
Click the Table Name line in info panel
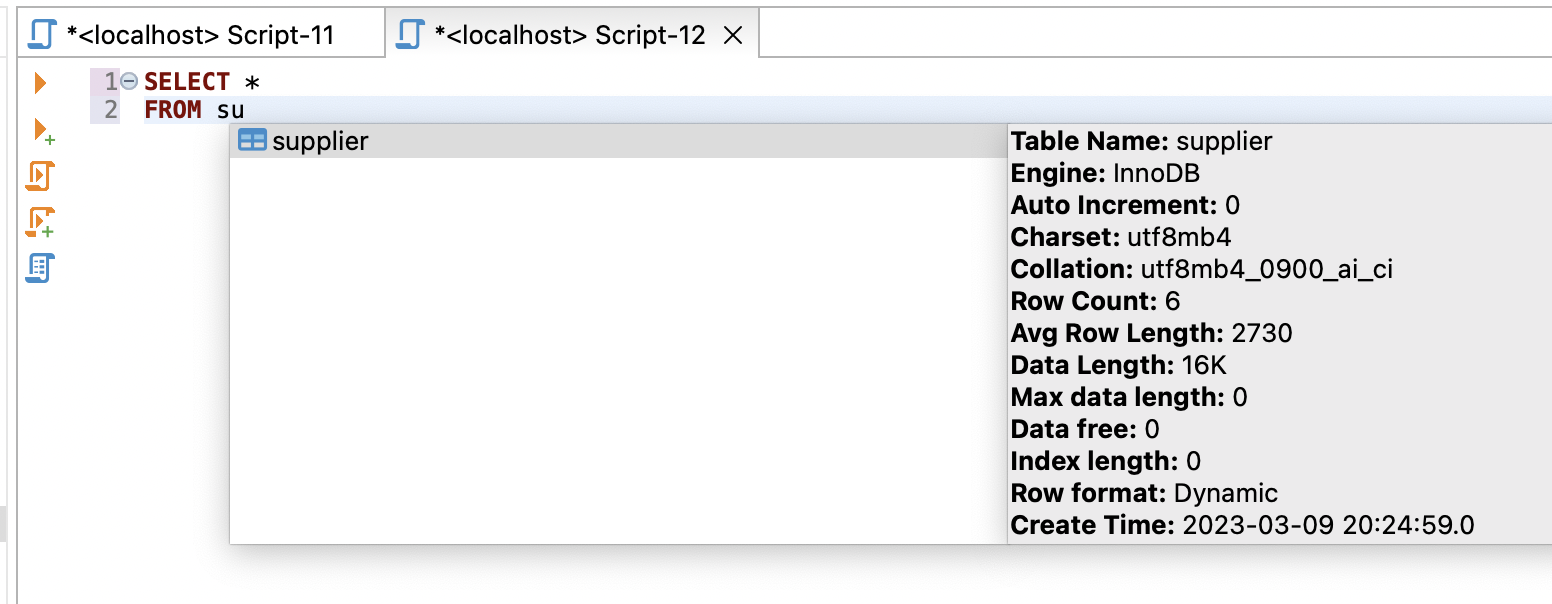coord(1141,141)
